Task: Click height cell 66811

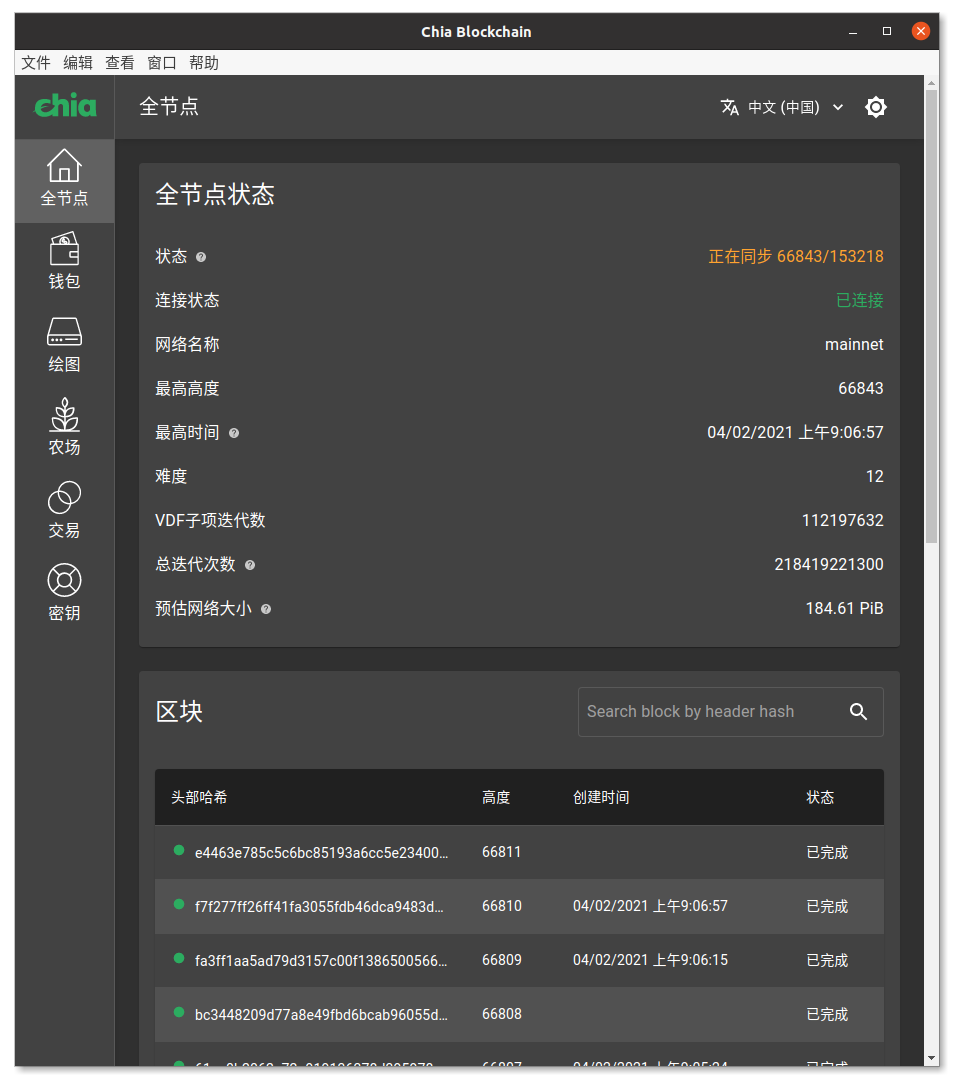Action: (x=502, y=852)
